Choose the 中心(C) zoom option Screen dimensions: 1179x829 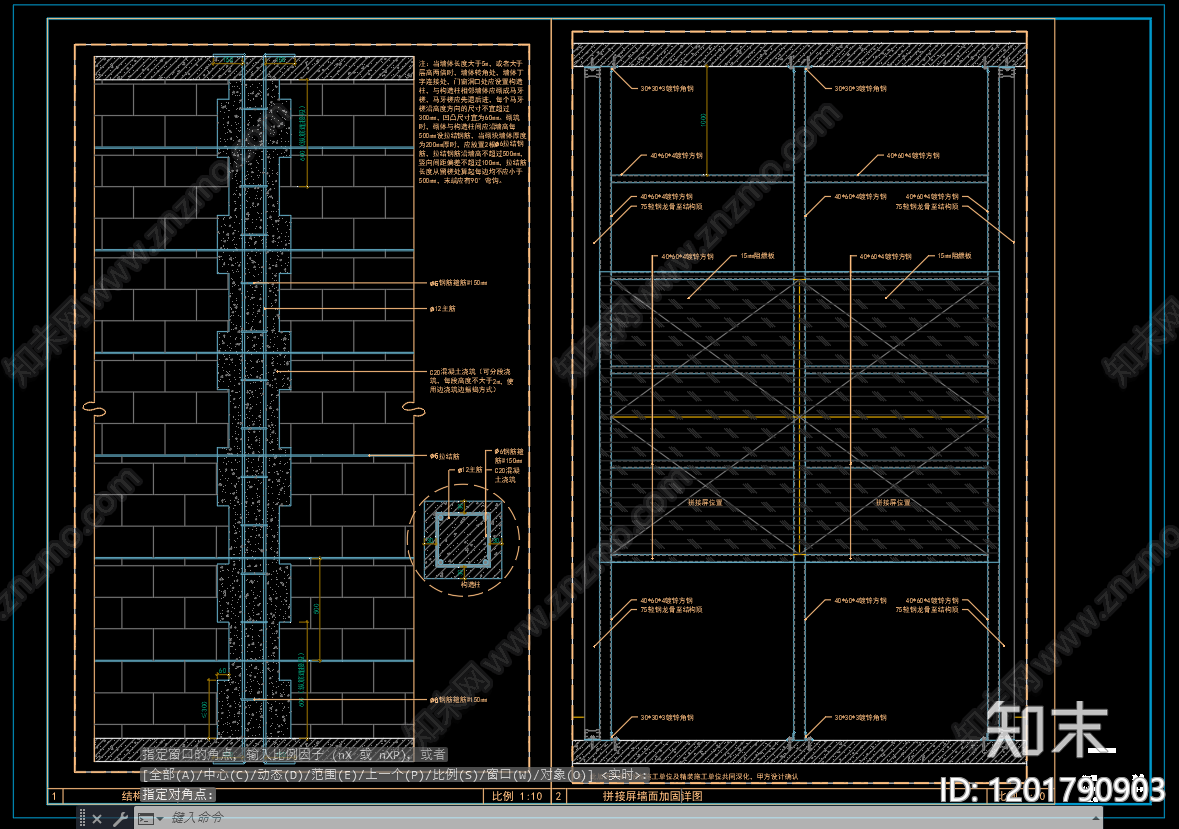226,775
